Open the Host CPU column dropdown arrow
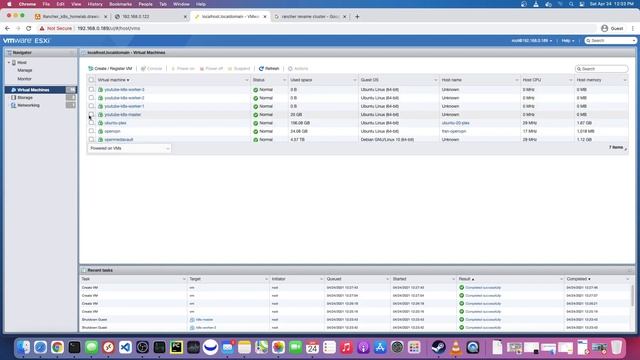 click(571, 80)
